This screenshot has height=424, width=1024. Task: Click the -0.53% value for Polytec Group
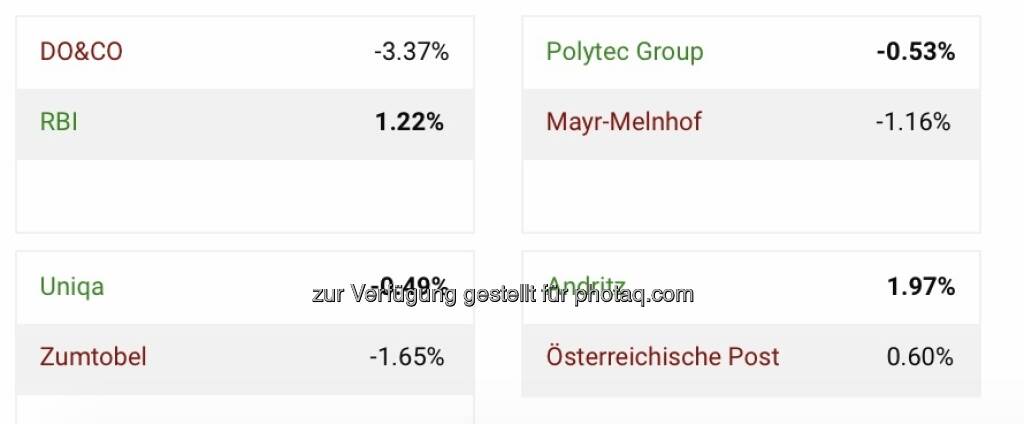pyautogui.click(x=915, y=52)
